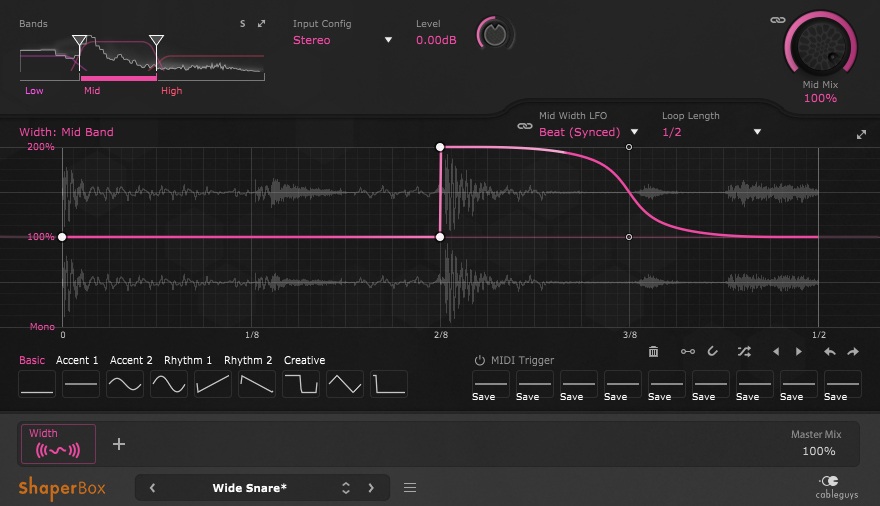Solo the band with the S button
Image resolution: width=880 pixels, height=506 pixels.
(242, 24)
